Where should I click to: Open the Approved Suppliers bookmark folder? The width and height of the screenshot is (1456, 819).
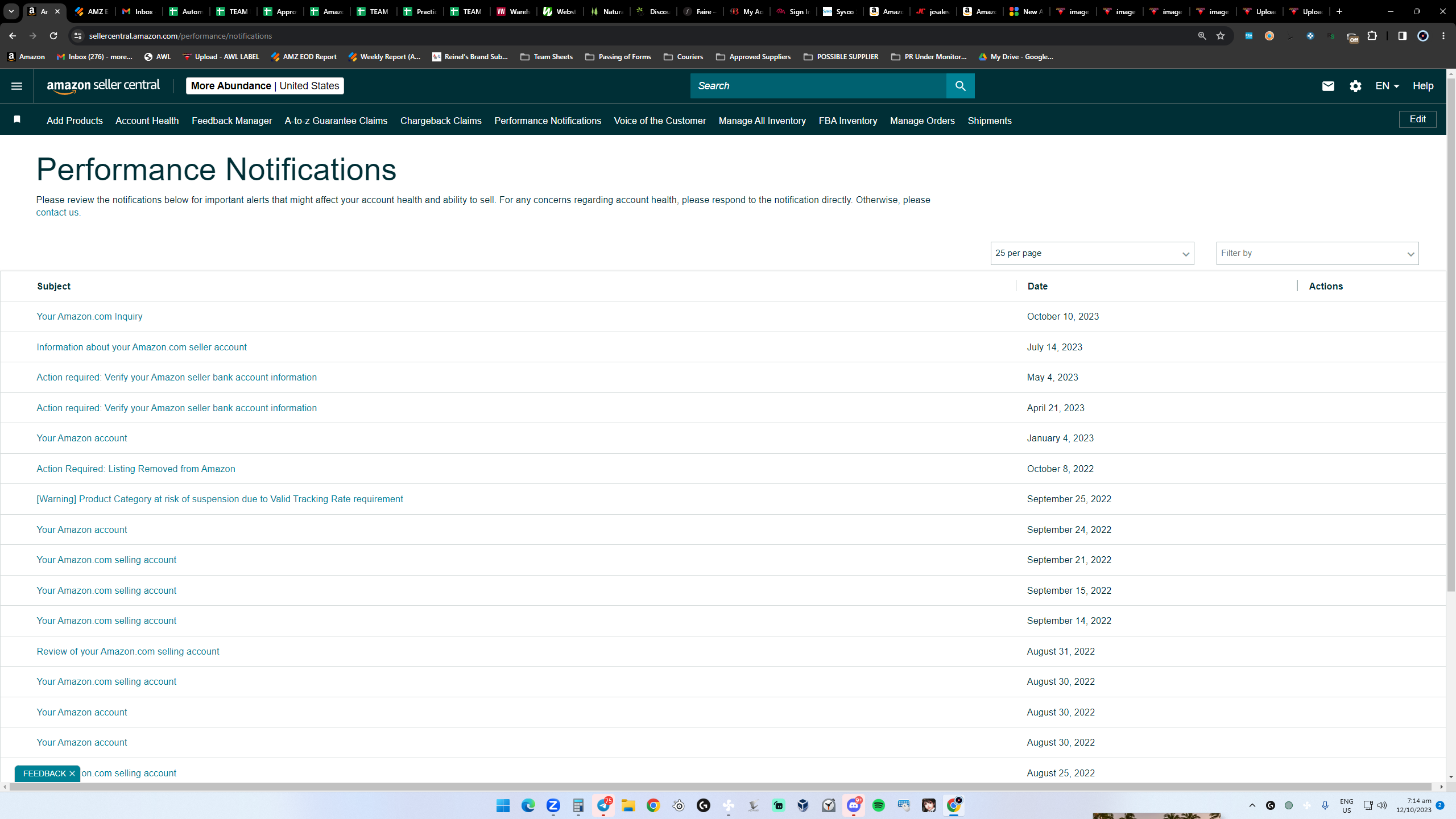(x=753, y=57)
